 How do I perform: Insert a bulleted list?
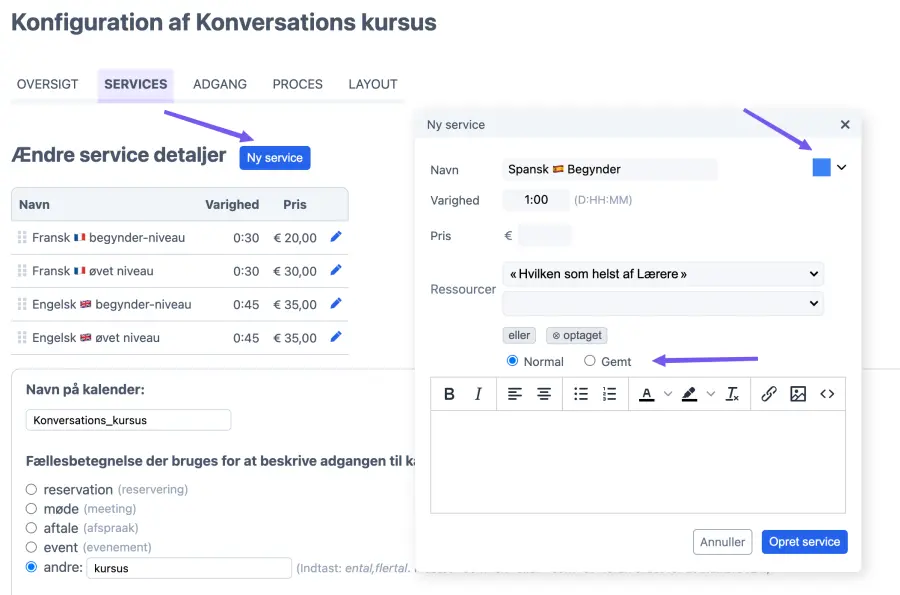click(x=581, y=394)
